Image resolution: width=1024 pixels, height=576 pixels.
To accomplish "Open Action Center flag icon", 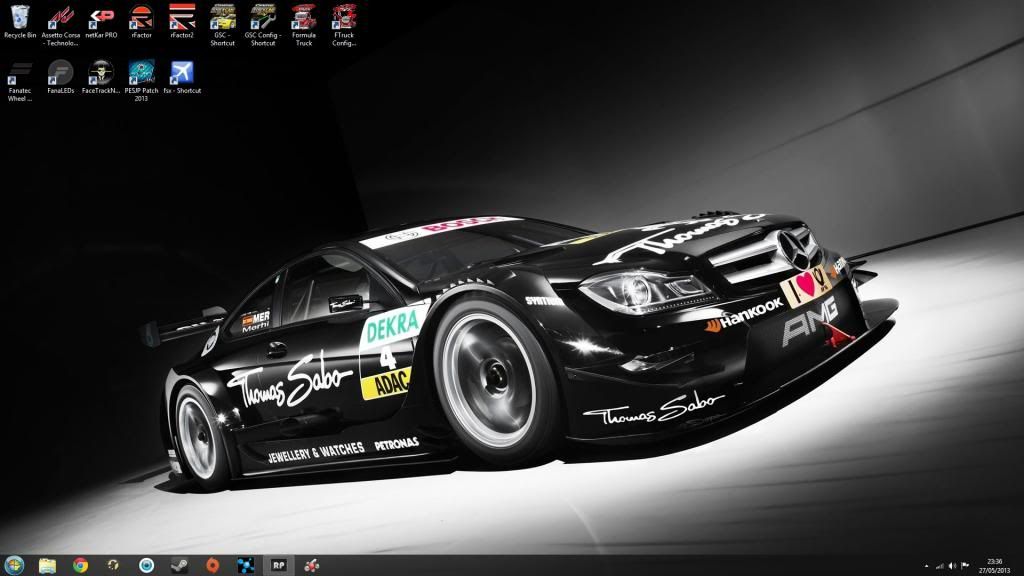I will (965, 566).
